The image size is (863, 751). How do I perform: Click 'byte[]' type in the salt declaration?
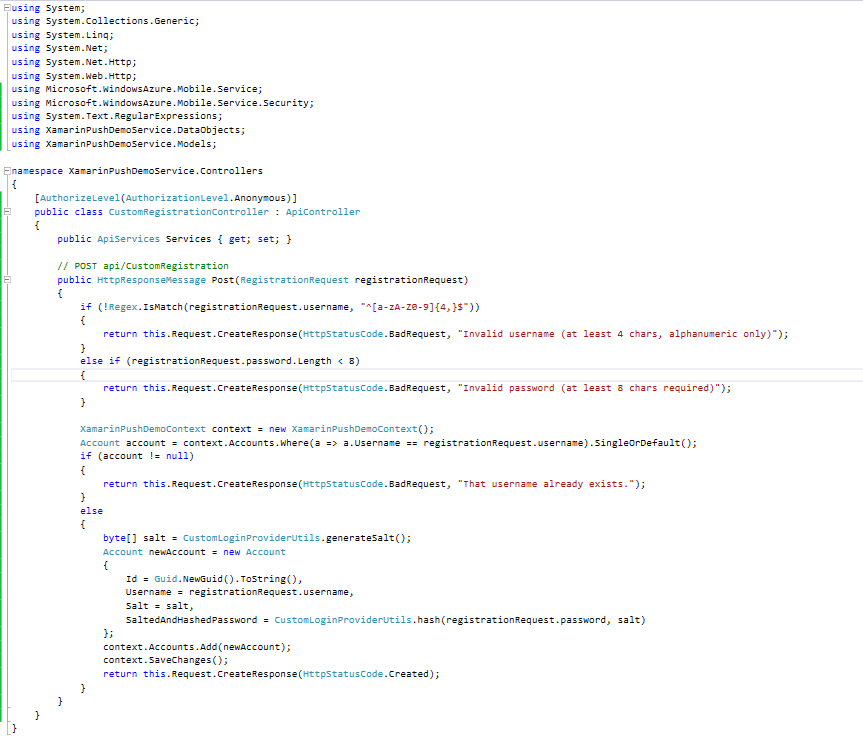[119, 538]
